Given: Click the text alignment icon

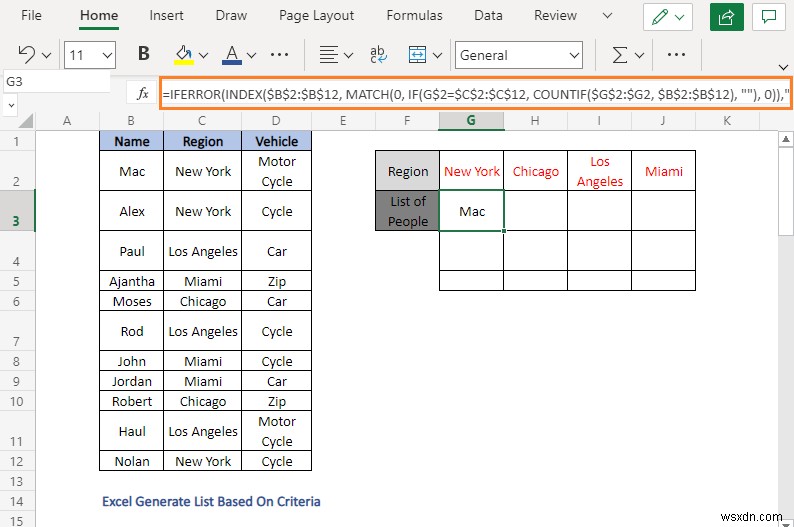Looking at the screenshot, I should [x=329, y=55].
